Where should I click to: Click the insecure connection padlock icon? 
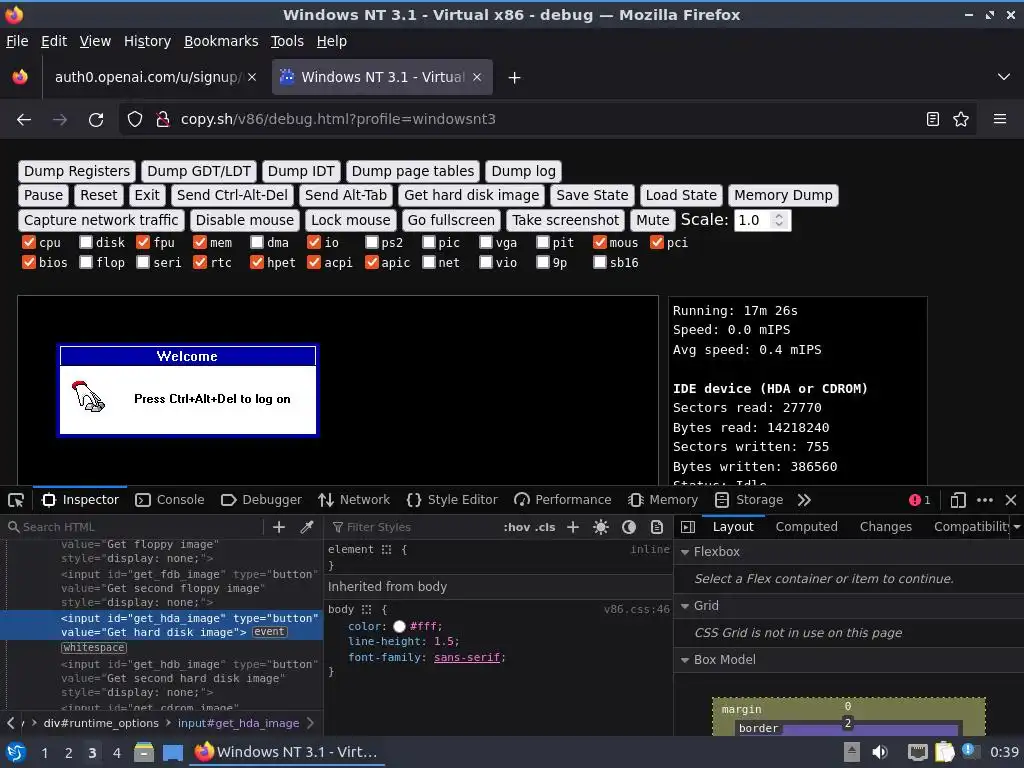click(x=163, y=120)
